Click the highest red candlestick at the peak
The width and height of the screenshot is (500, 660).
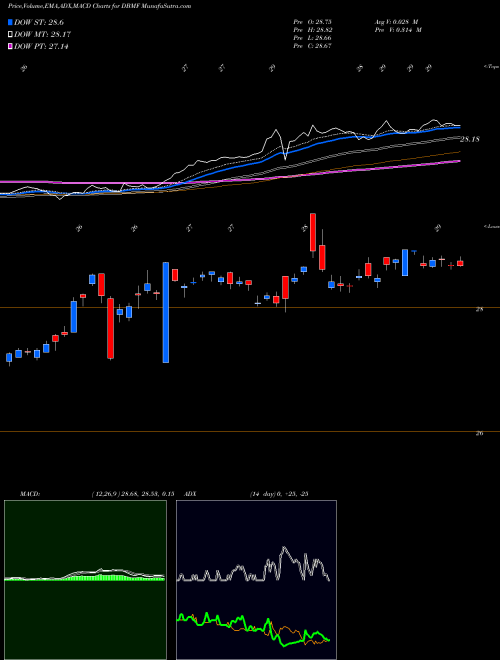click(313, 232)
